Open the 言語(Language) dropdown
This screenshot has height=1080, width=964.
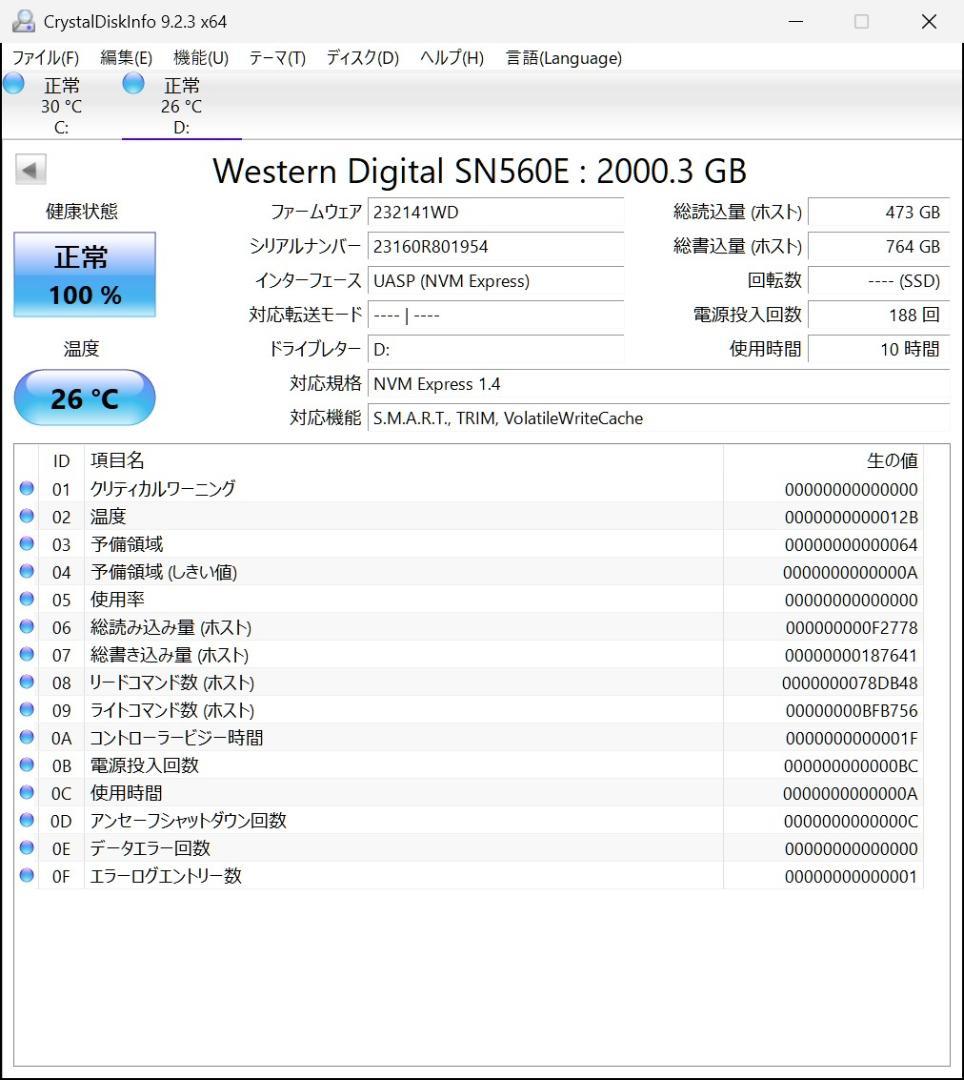(x=563, y=58)
